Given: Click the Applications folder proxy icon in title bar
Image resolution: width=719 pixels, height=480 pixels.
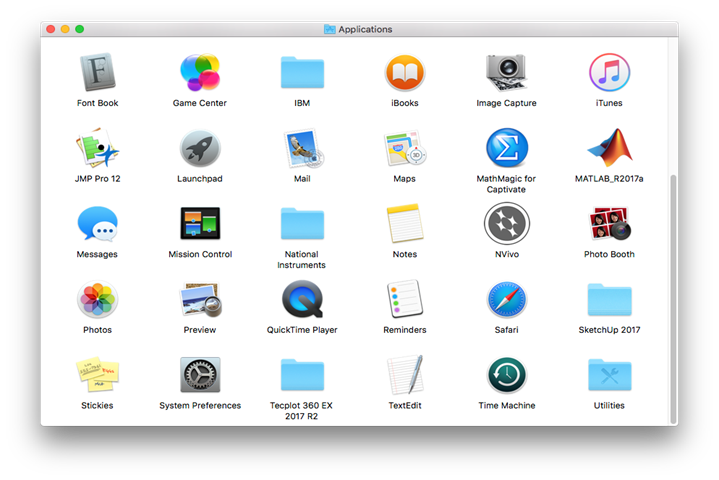Looking at the screenshot, I should point(330,29).
